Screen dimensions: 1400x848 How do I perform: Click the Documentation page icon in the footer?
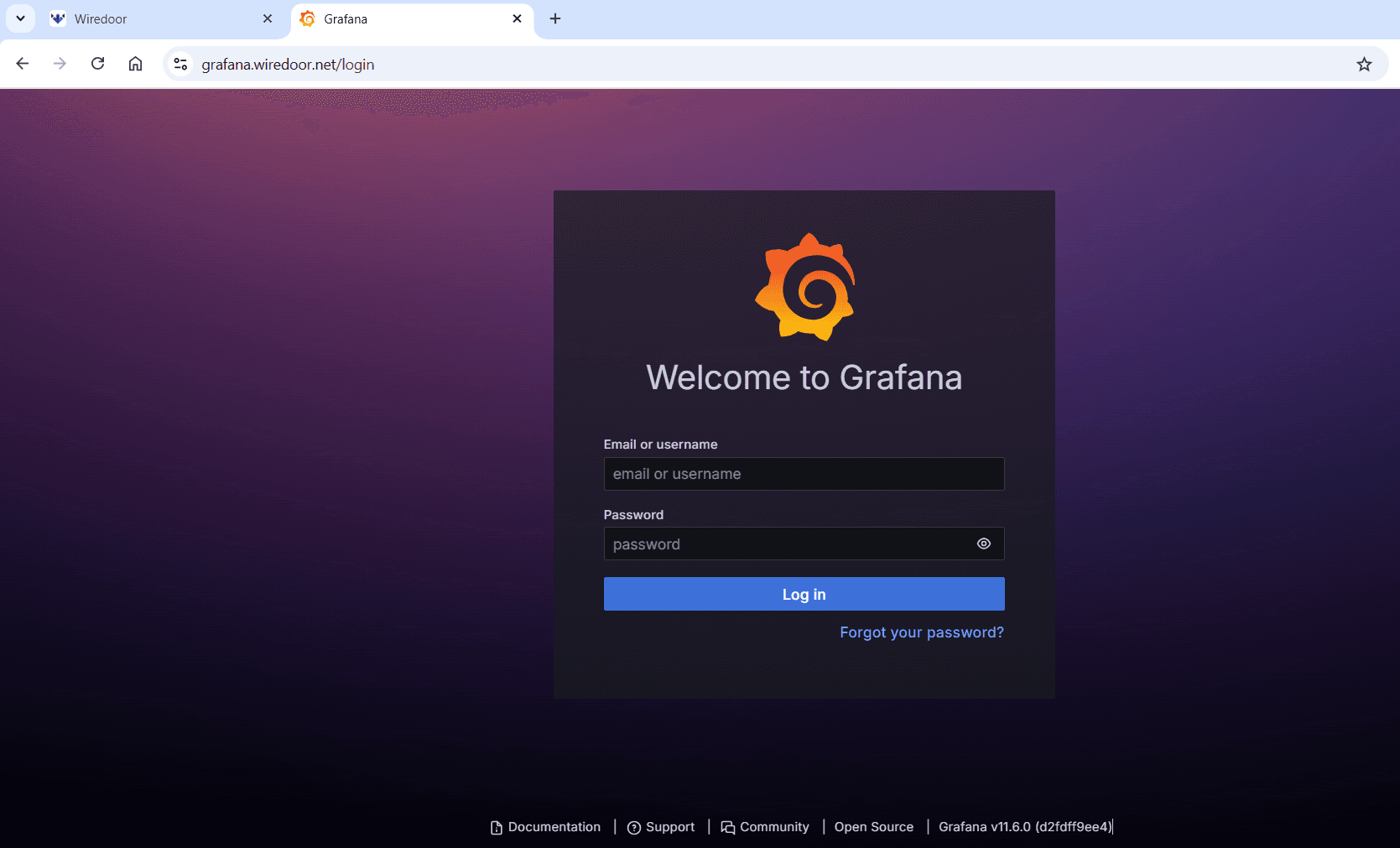495,827
